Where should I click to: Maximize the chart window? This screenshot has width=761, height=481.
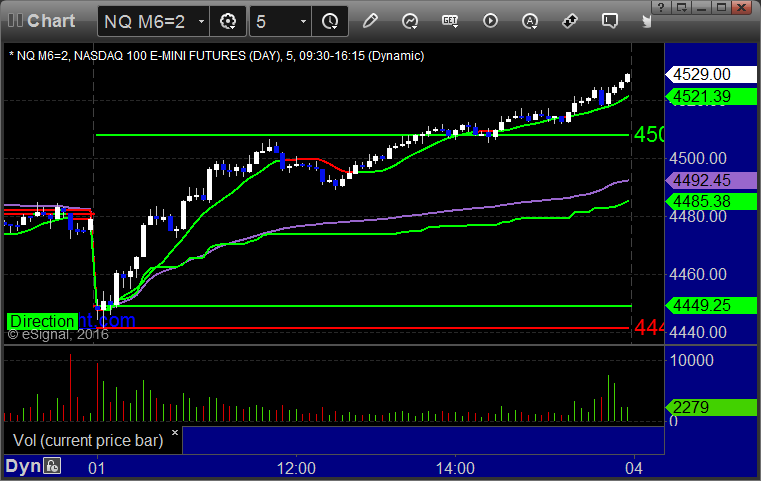[x=722, y=7]
